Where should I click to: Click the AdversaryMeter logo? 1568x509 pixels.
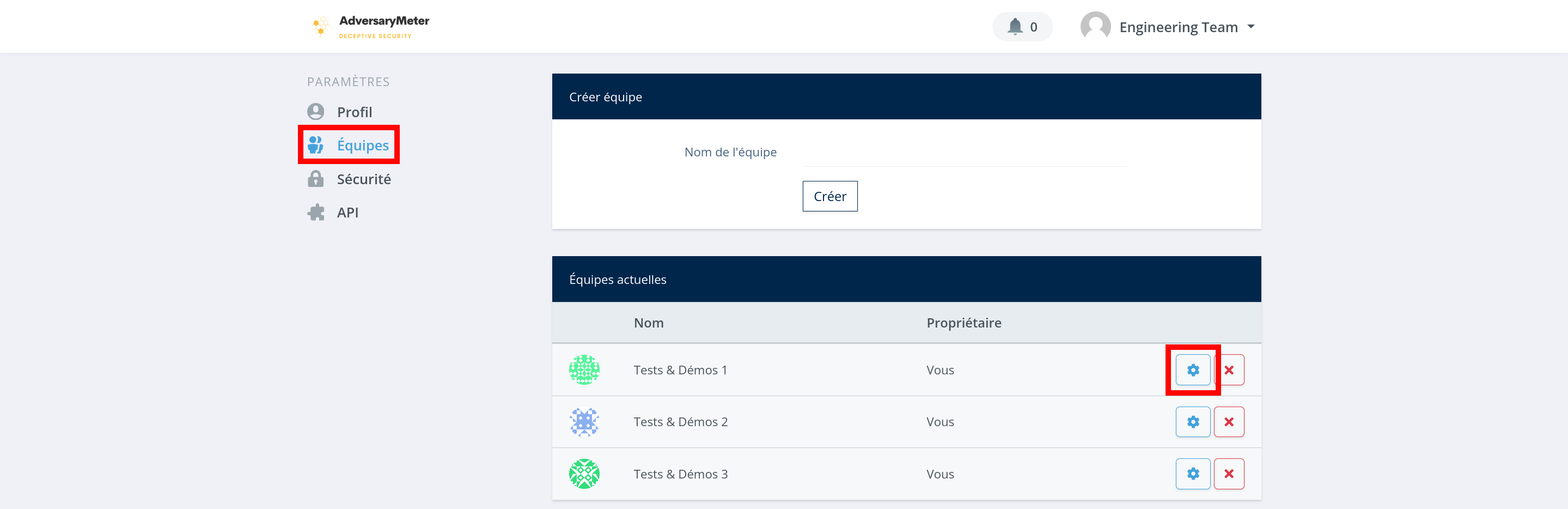(x=370, y=27)
